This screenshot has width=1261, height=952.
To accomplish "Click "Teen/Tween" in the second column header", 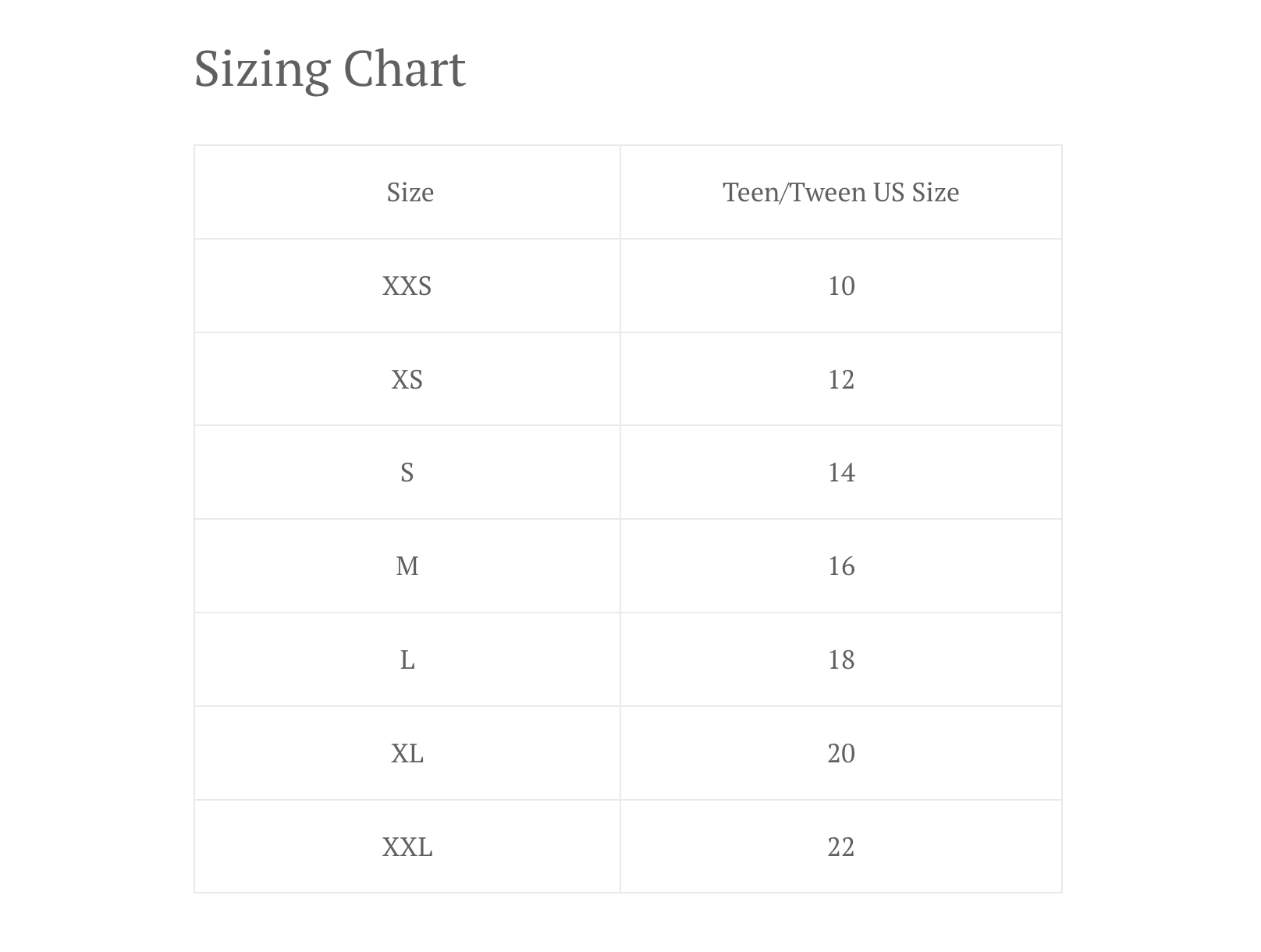I will click(x=794, y=193).
